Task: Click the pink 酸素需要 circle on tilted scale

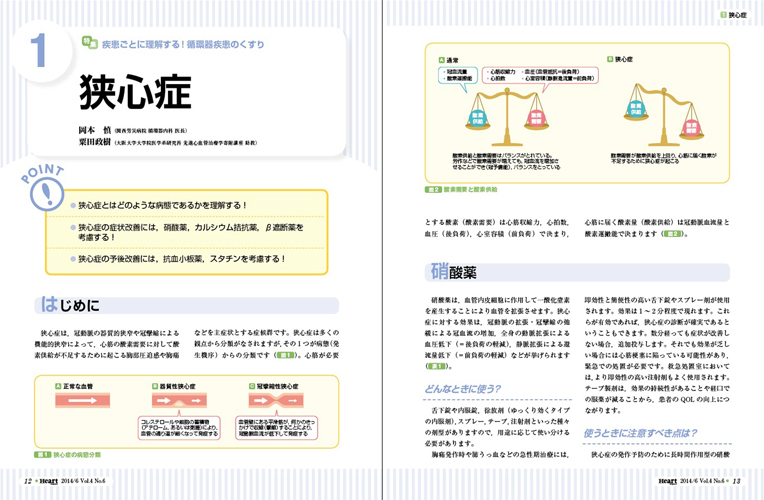Action: 691,128
